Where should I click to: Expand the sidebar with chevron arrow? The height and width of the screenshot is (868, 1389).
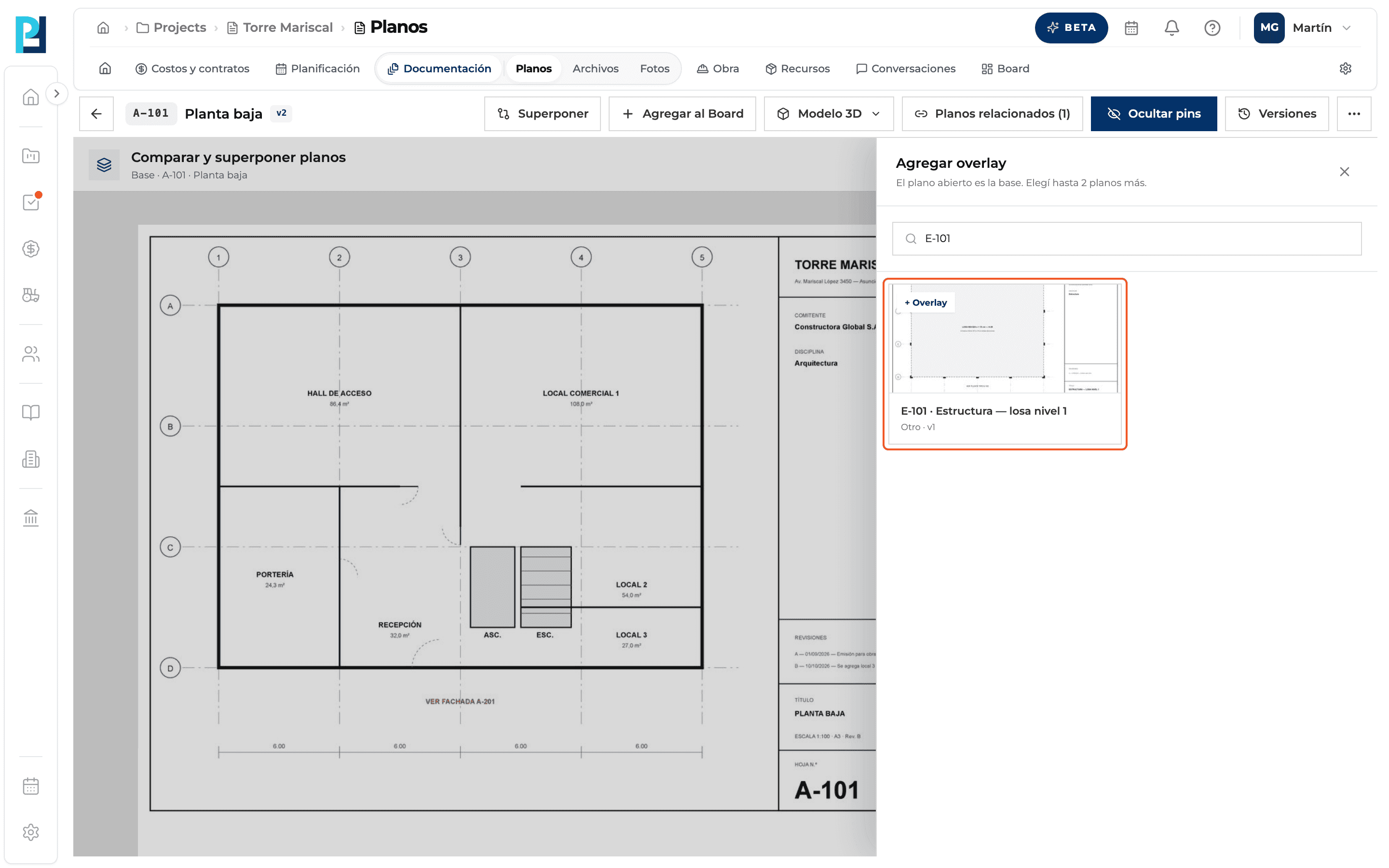[56, 94]
